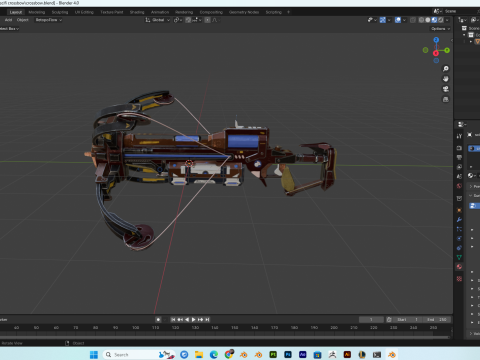This screenshot has width=480, height=360.
Task: Click the viewport zoom magnifier icon
Action: 446,69
